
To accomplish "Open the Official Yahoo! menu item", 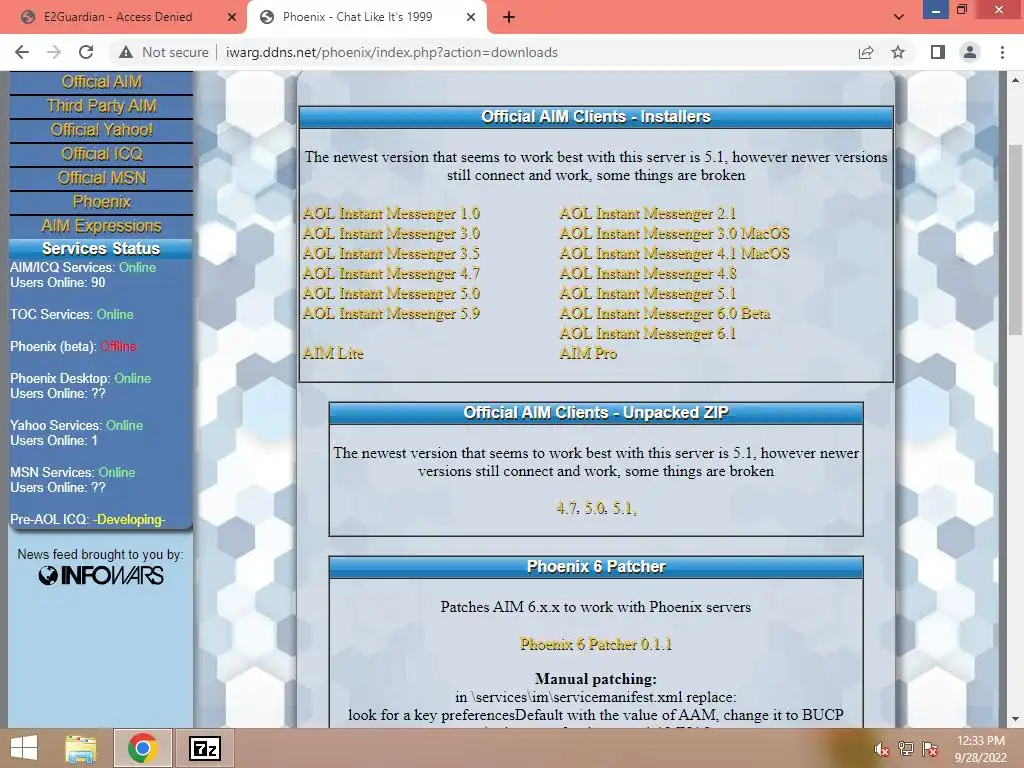I will [101, 130].
